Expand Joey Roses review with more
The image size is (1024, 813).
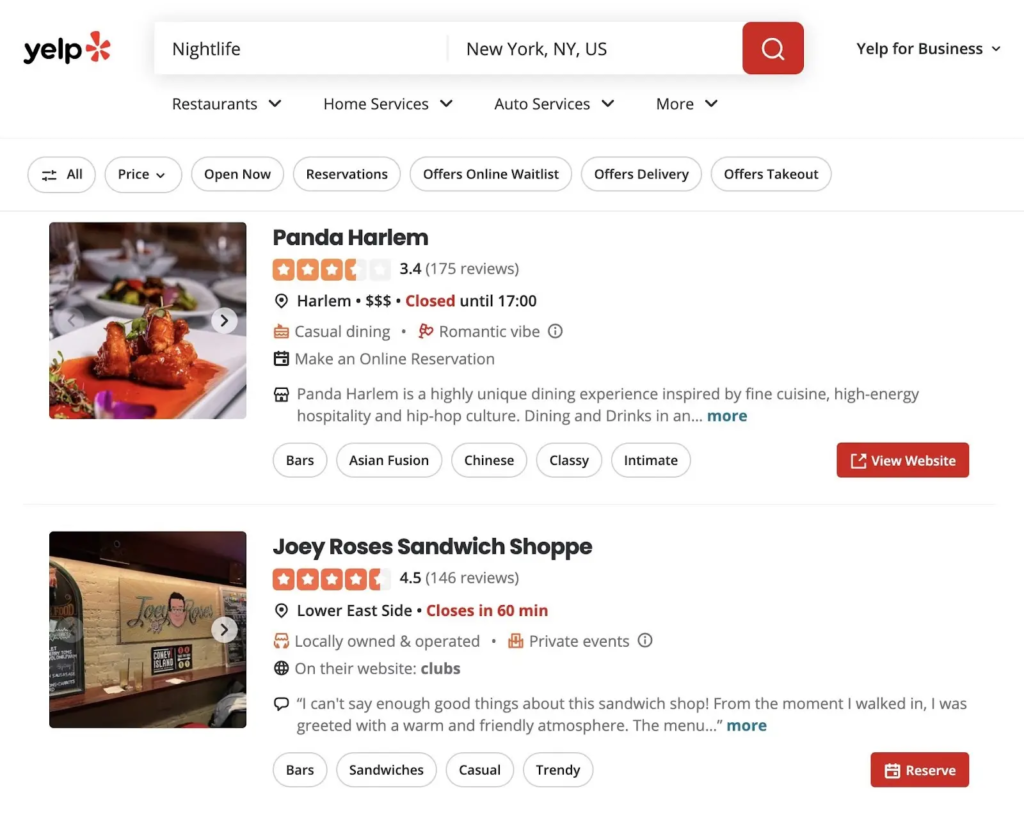746,725
